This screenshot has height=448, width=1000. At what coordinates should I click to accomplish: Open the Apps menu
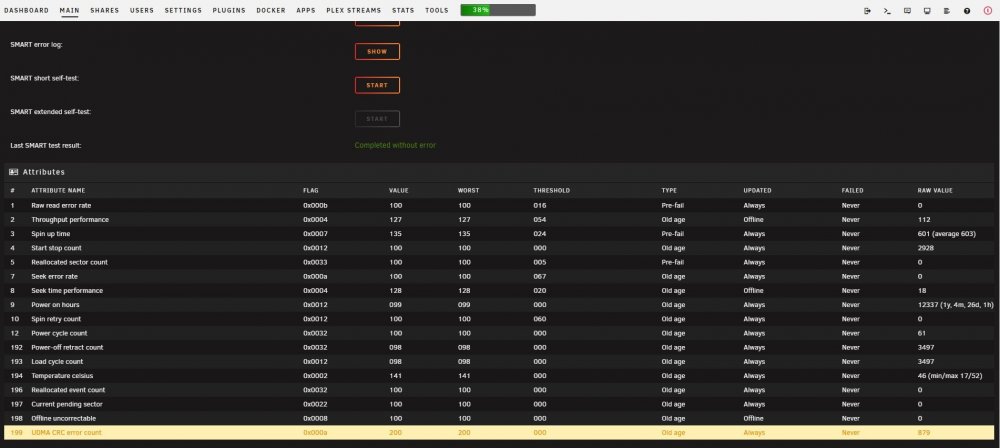[306, 11]
